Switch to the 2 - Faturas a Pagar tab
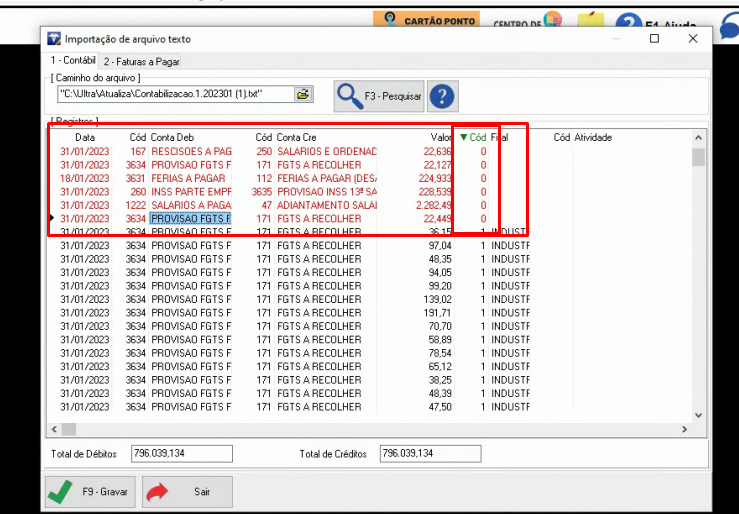 tap(141, 62)
